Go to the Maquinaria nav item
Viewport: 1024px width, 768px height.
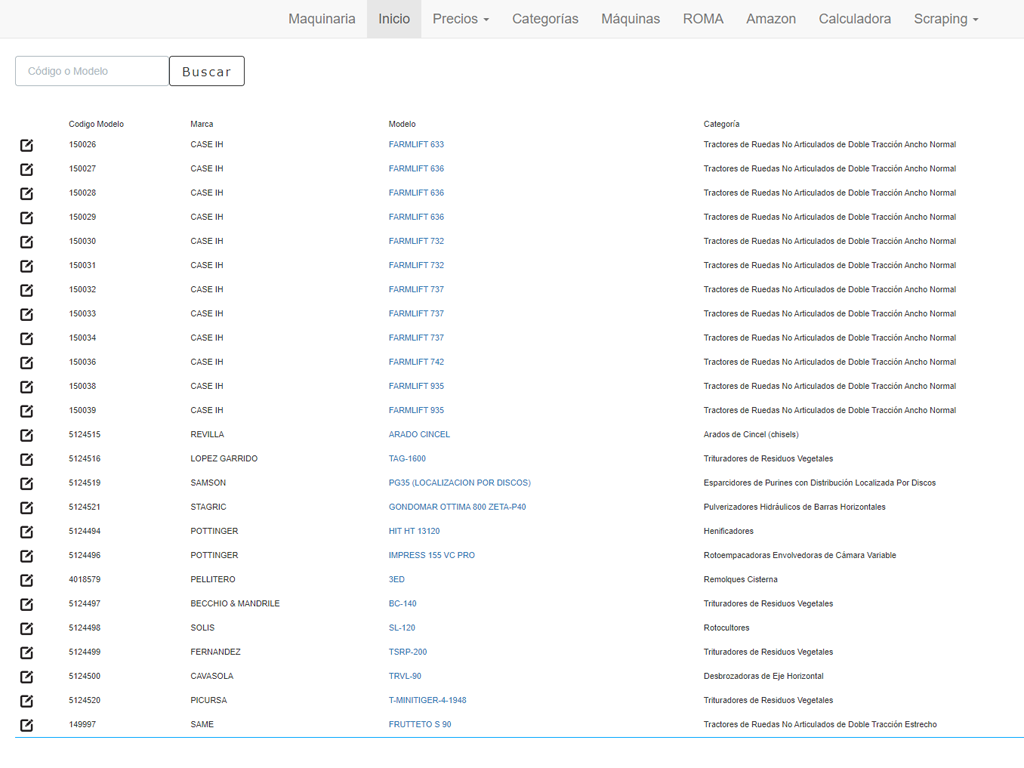pyautogui.click(x=322, y=19)
